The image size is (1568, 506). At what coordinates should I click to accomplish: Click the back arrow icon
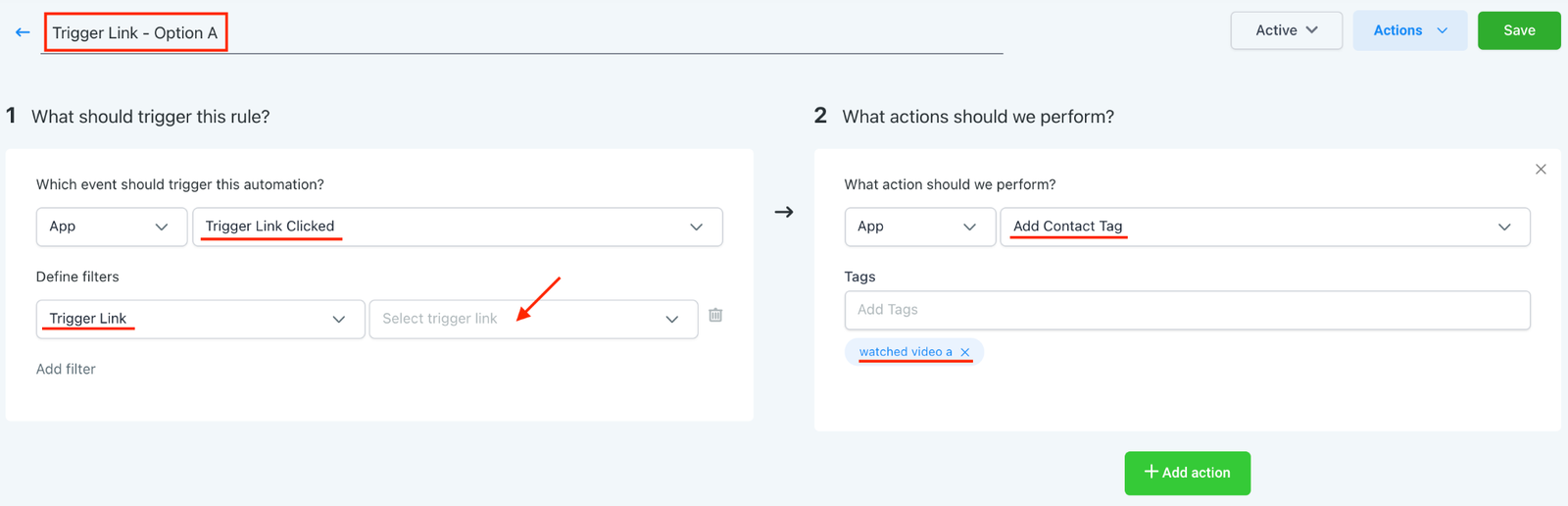point(23,32)
